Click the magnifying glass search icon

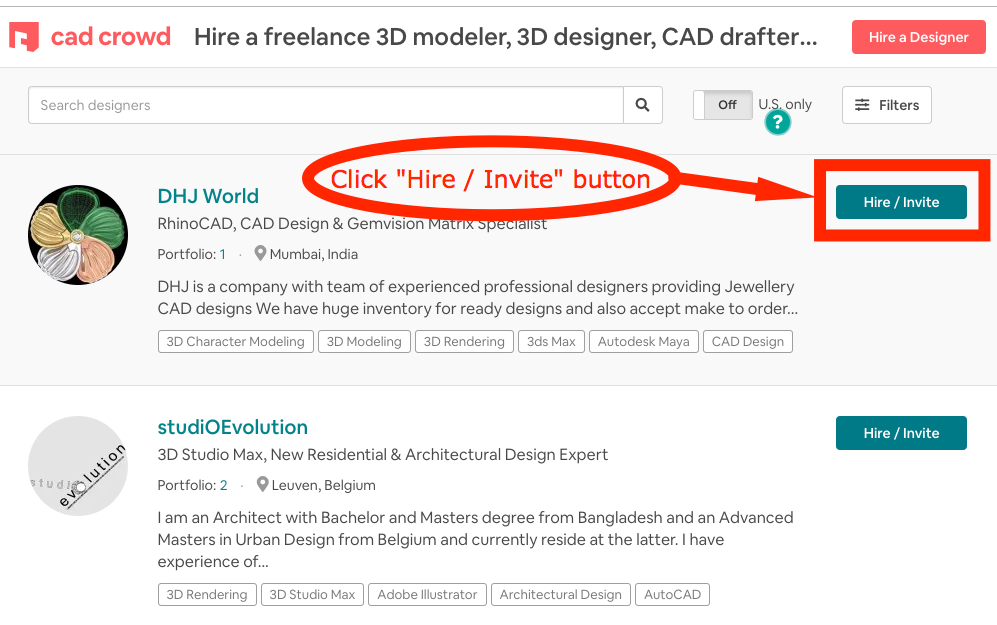642,105
